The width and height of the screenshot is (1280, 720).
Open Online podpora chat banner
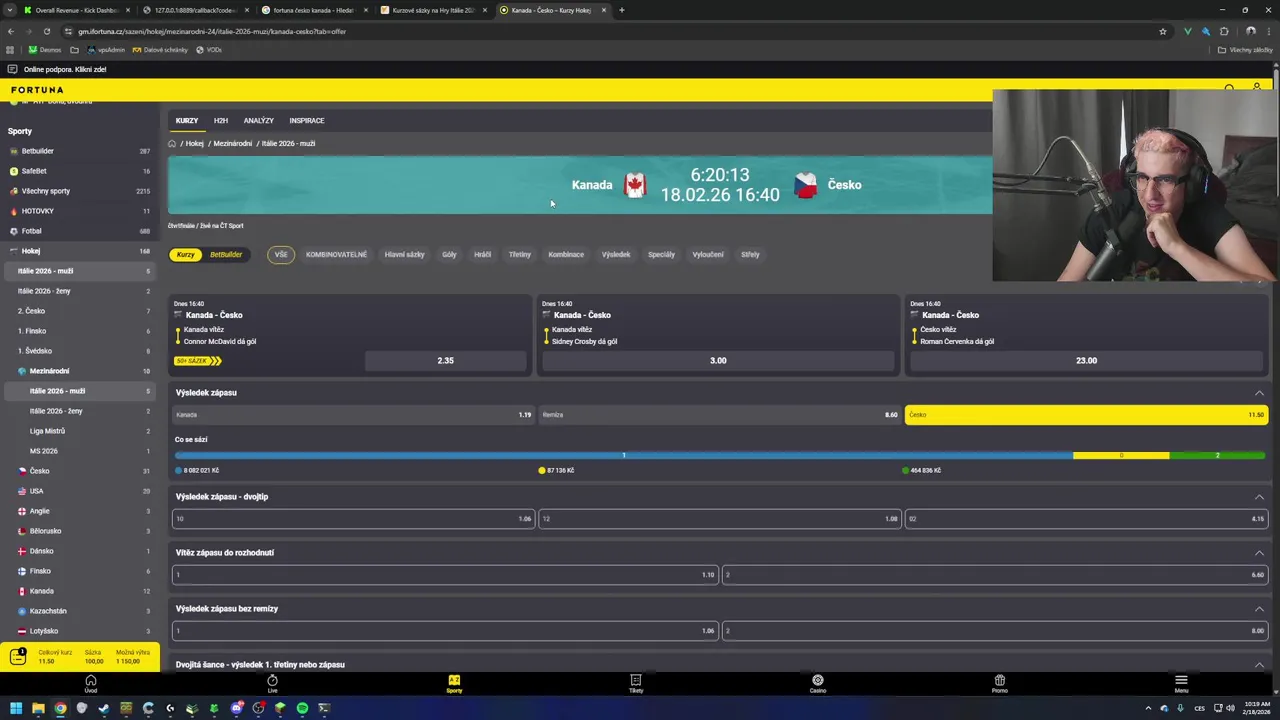pyautogui.click(x=57, y=69)
